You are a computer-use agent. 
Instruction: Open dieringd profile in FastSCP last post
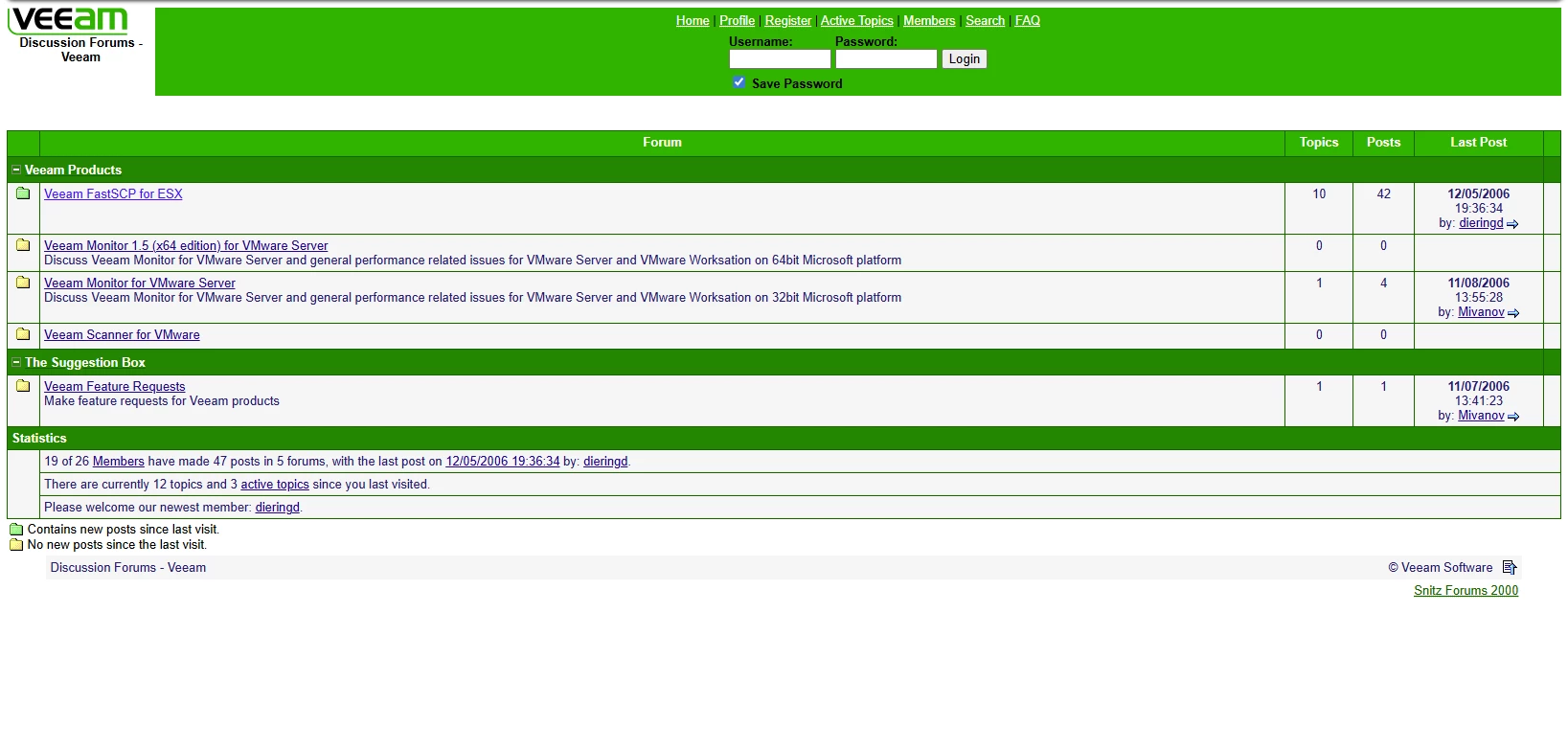tap(1481, 223)
